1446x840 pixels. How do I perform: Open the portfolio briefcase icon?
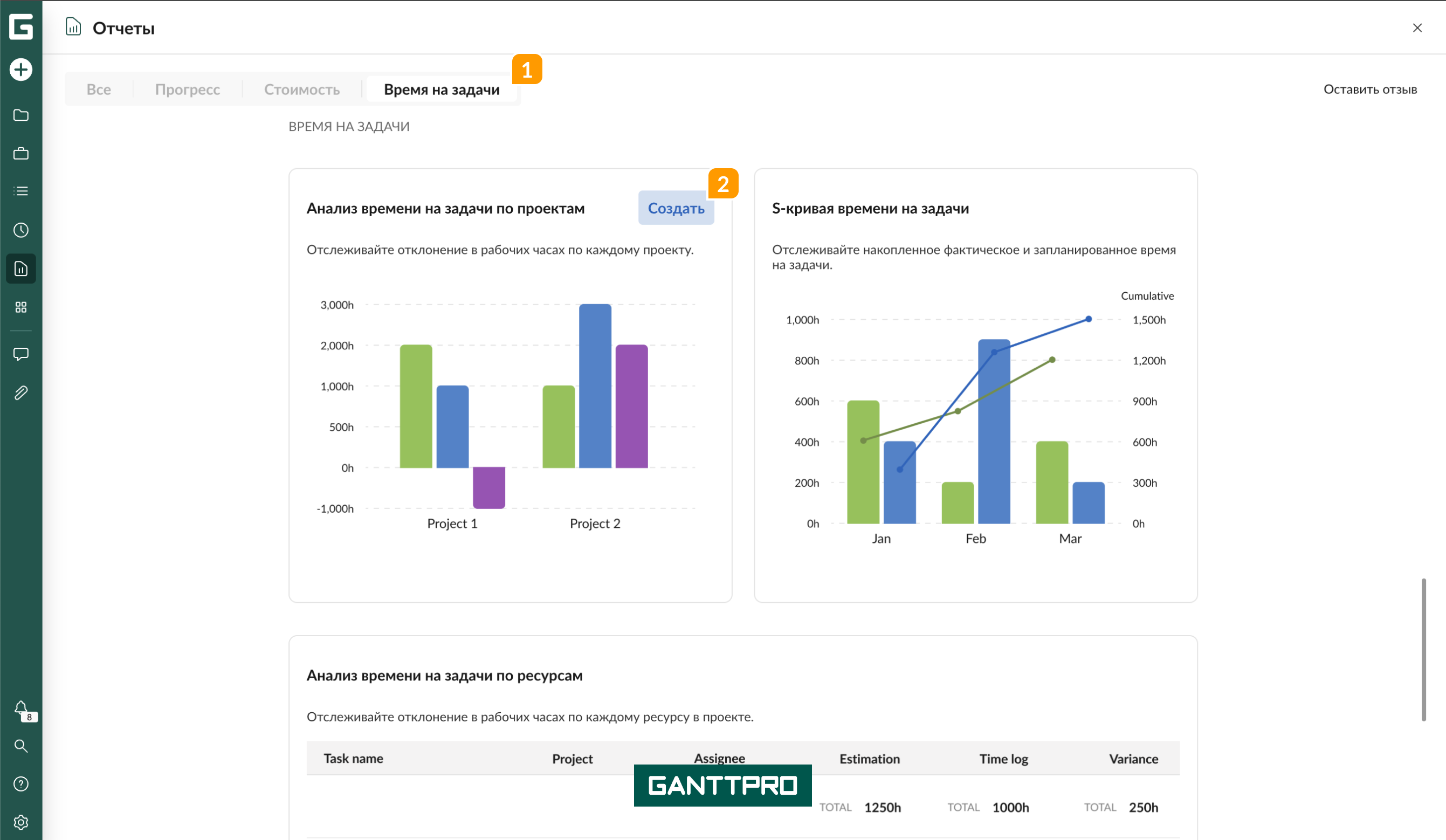click(x=21, y=154)
